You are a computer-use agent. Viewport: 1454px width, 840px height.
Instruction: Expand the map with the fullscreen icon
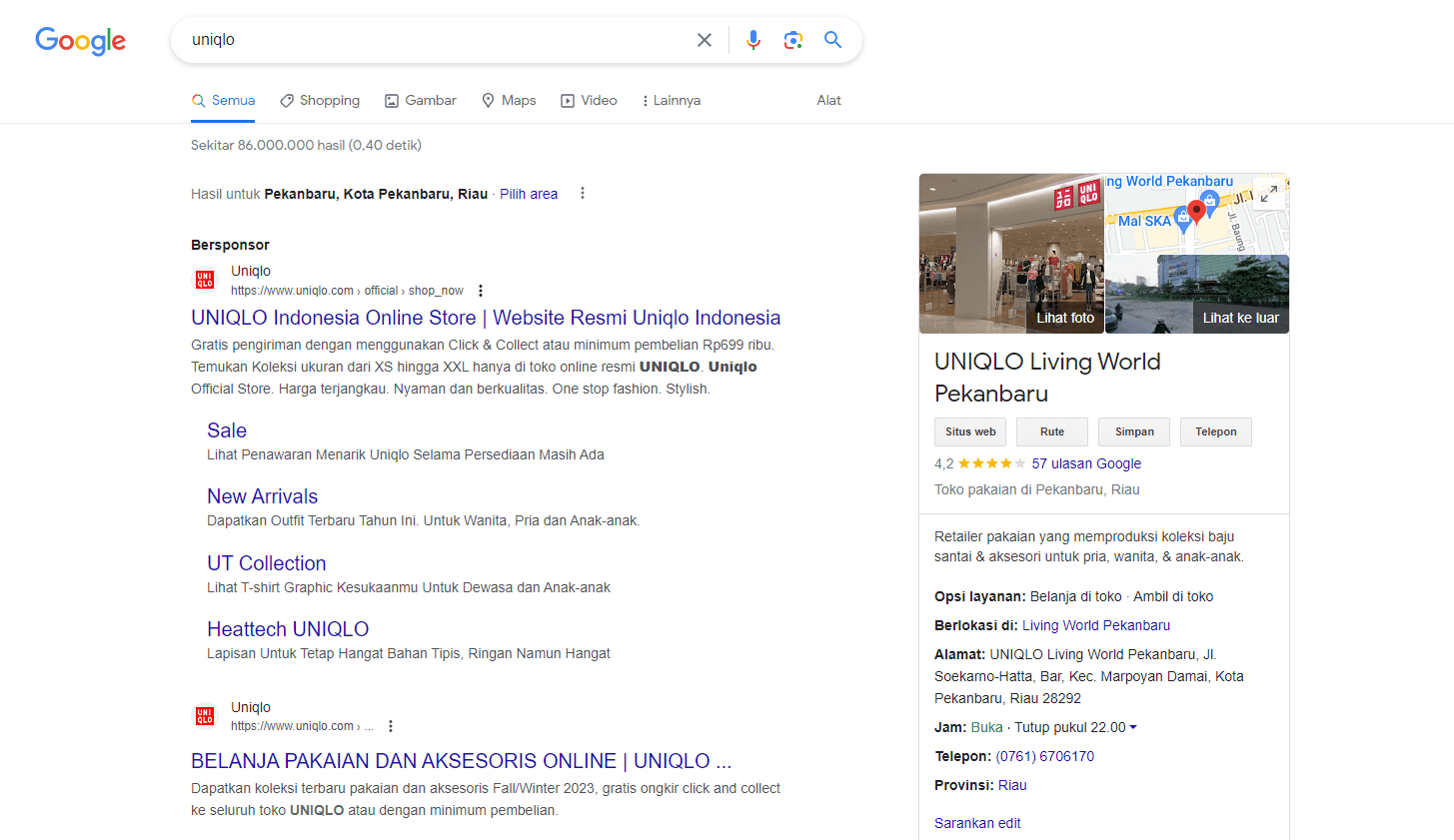(x=1268, y=194)
